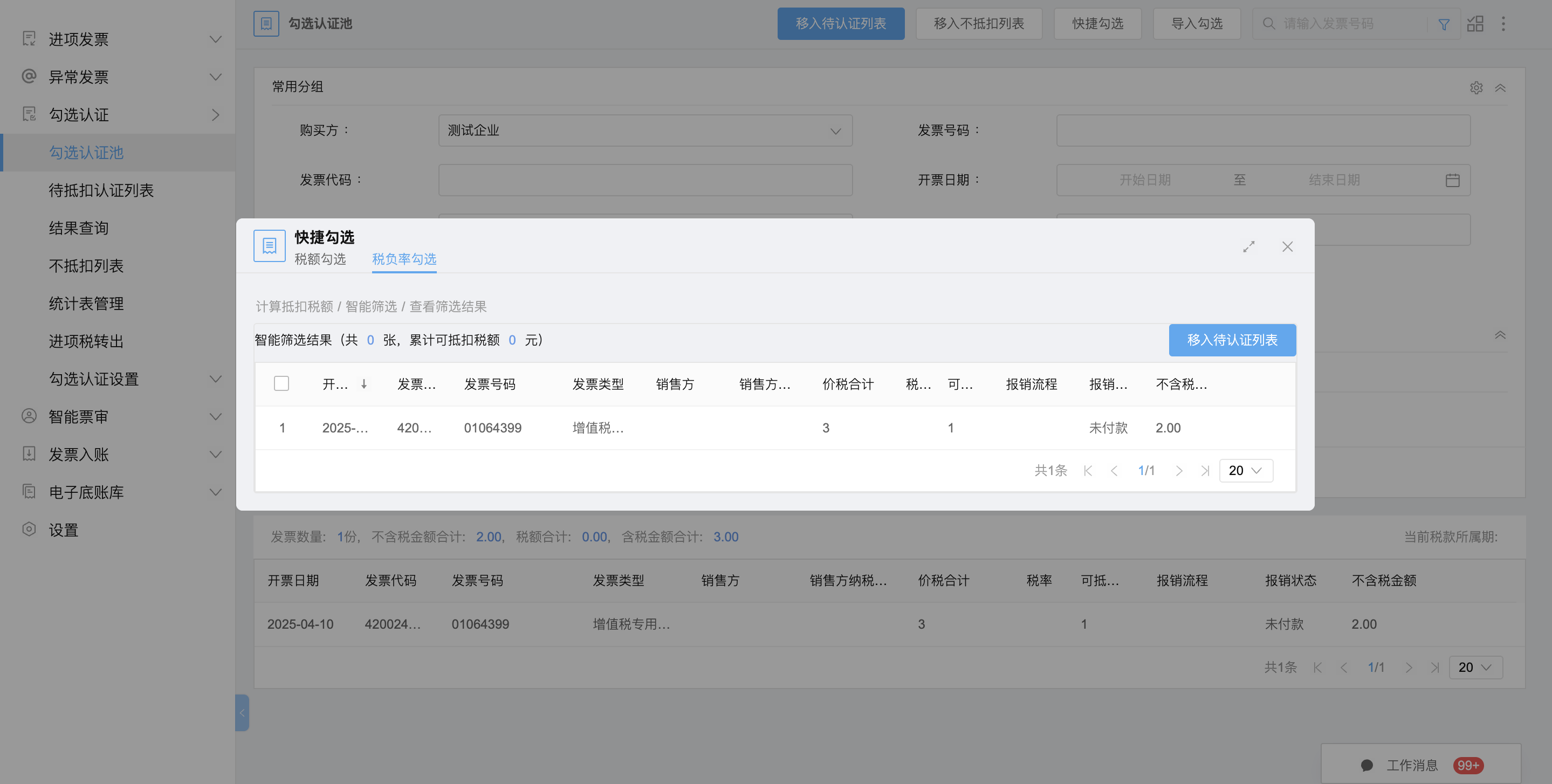This screenshot has height=784, width=1552.
Task: Click the 发票入账 sidebar icon
Action: coord(29,454)
